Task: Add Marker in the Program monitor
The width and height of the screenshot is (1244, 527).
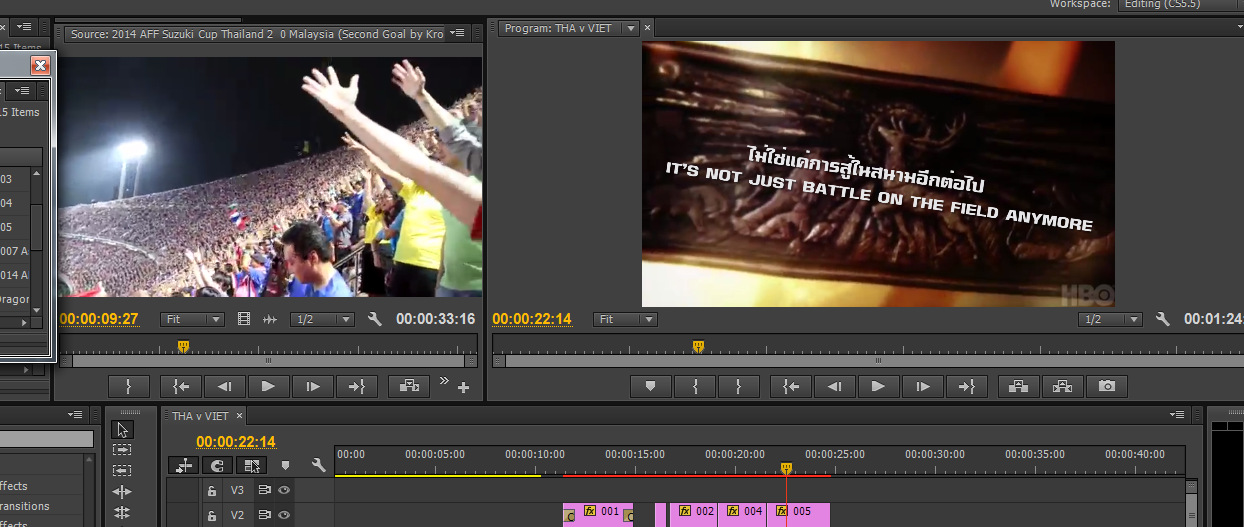Action: tap(651, 386)
